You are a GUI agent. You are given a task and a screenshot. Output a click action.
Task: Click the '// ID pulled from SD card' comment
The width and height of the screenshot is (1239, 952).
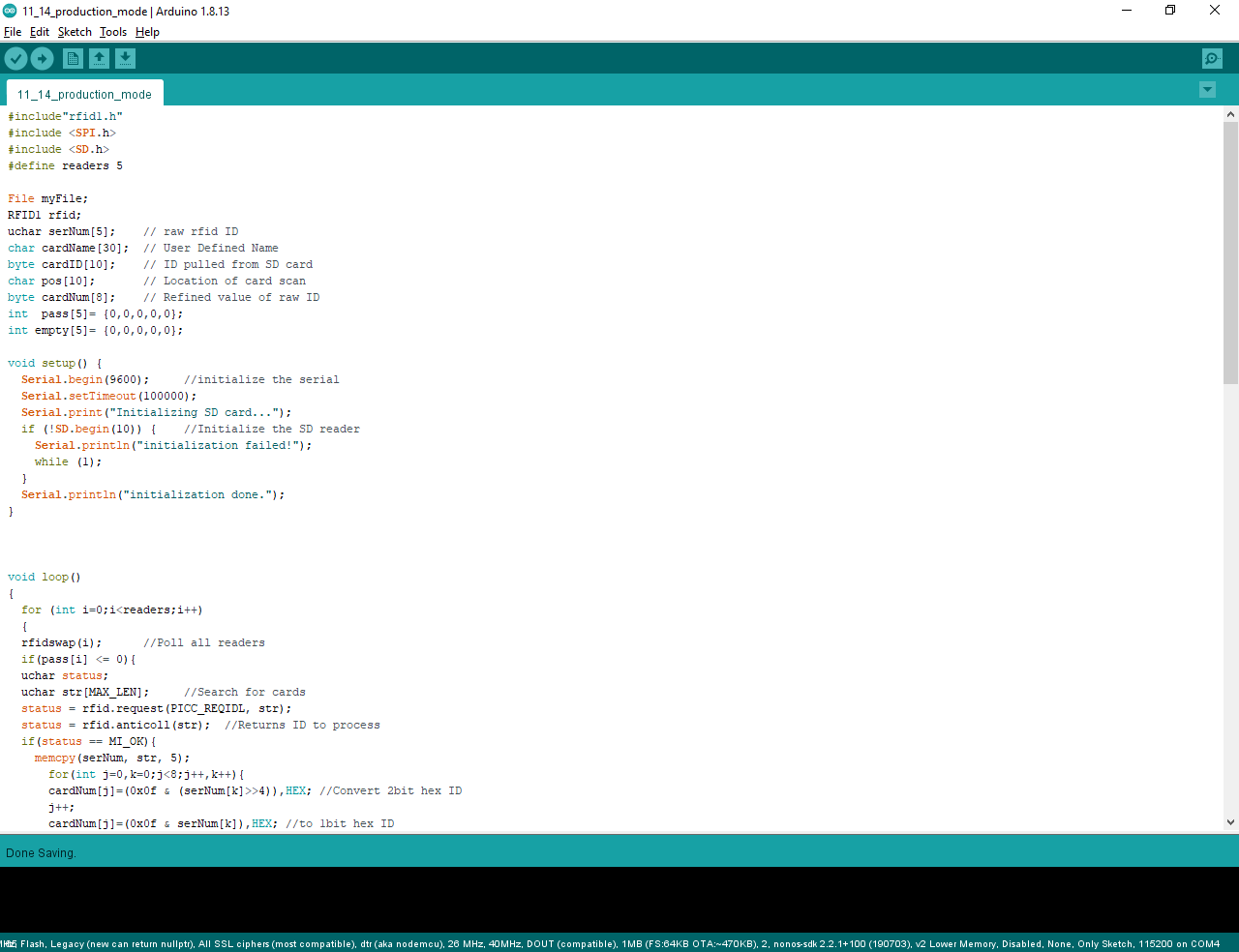pyautogui.click(x=227, y=264)
